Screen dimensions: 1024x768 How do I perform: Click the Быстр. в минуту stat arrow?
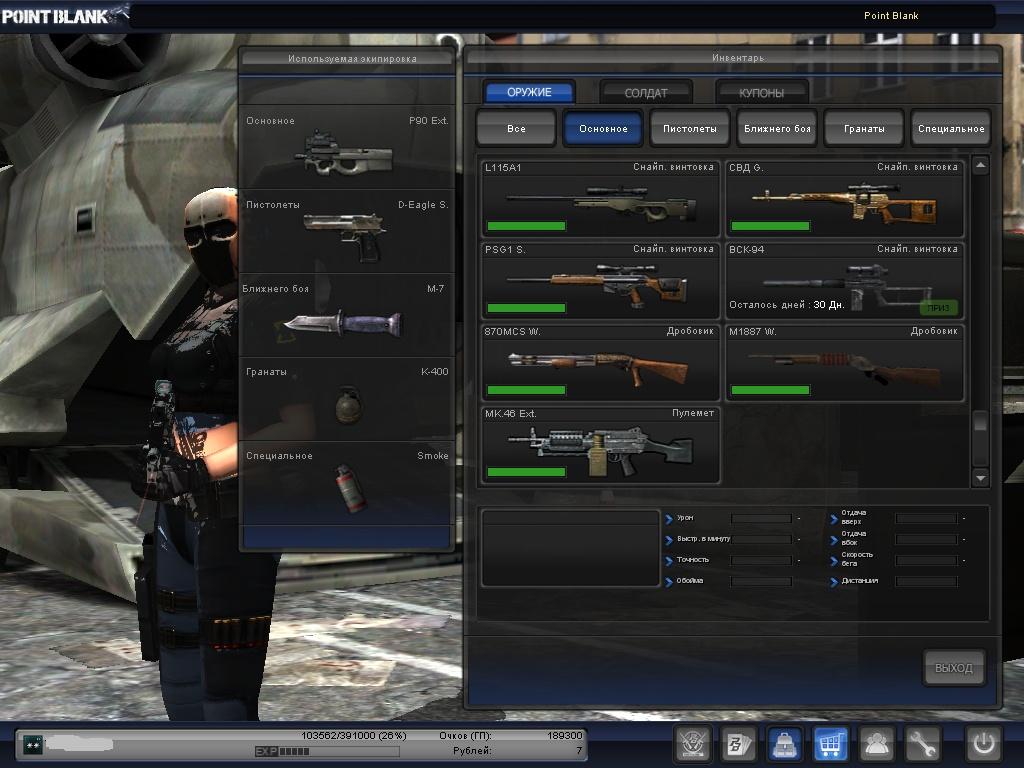[x=669, y=539]
